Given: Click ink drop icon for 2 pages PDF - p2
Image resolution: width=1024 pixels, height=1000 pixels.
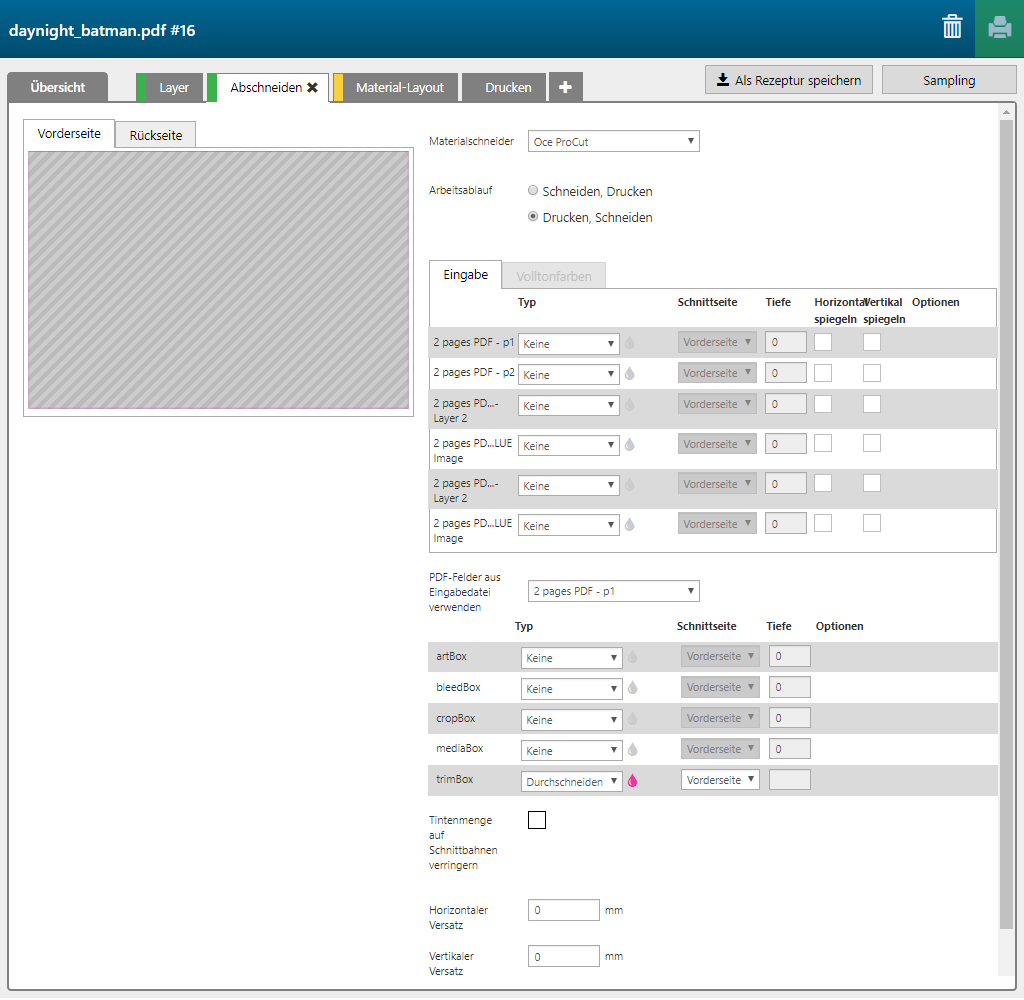Looking at the screenshot, I should pyautogui.click(x=630, y=374).
